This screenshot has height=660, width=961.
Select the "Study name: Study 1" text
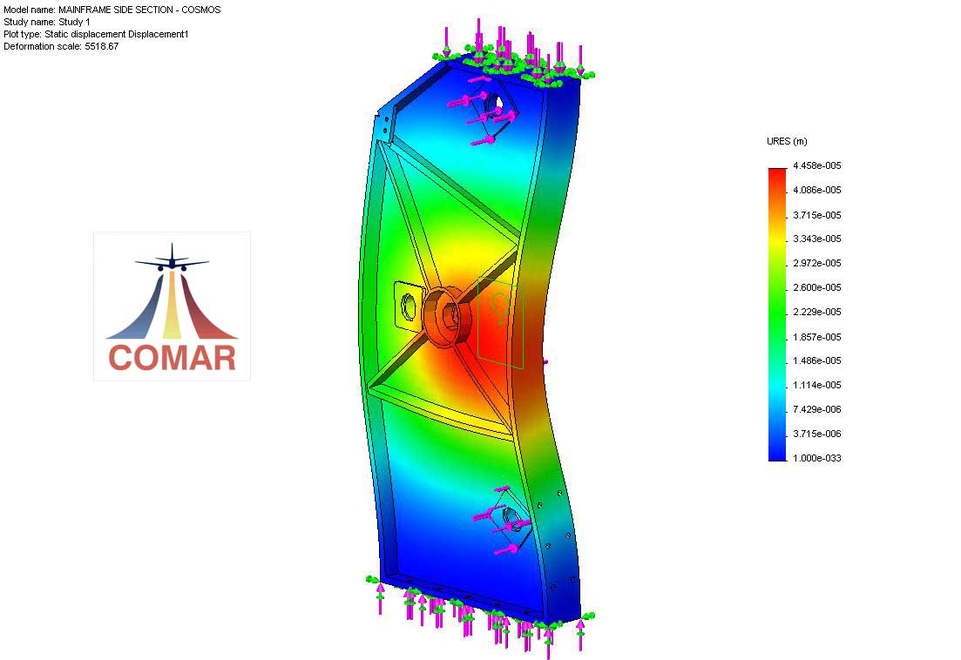pyautogui.click(x=47, y=22)
